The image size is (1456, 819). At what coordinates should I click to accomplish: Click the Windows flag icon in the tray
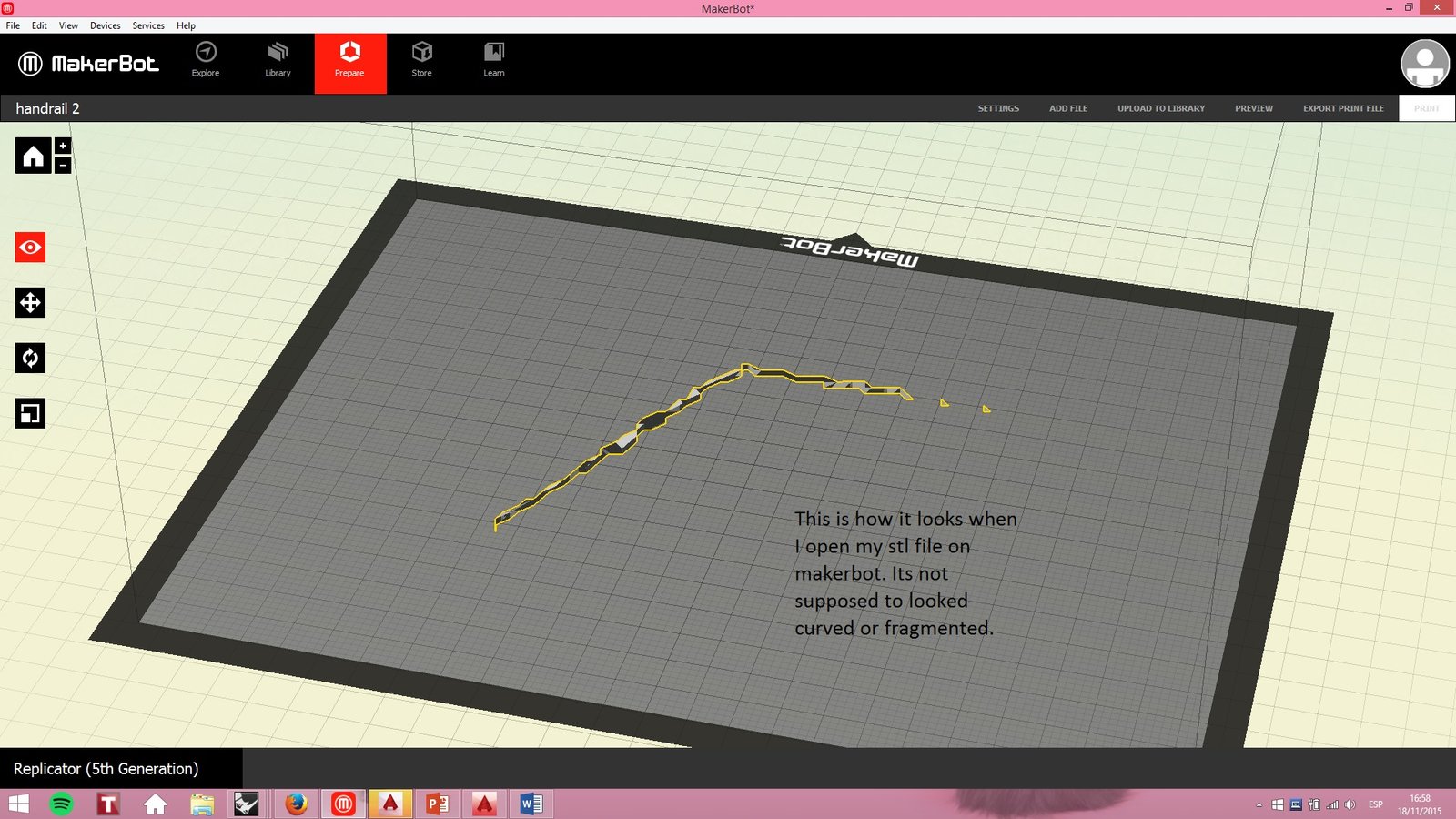pyautogui.click(x=1278, y=805)
